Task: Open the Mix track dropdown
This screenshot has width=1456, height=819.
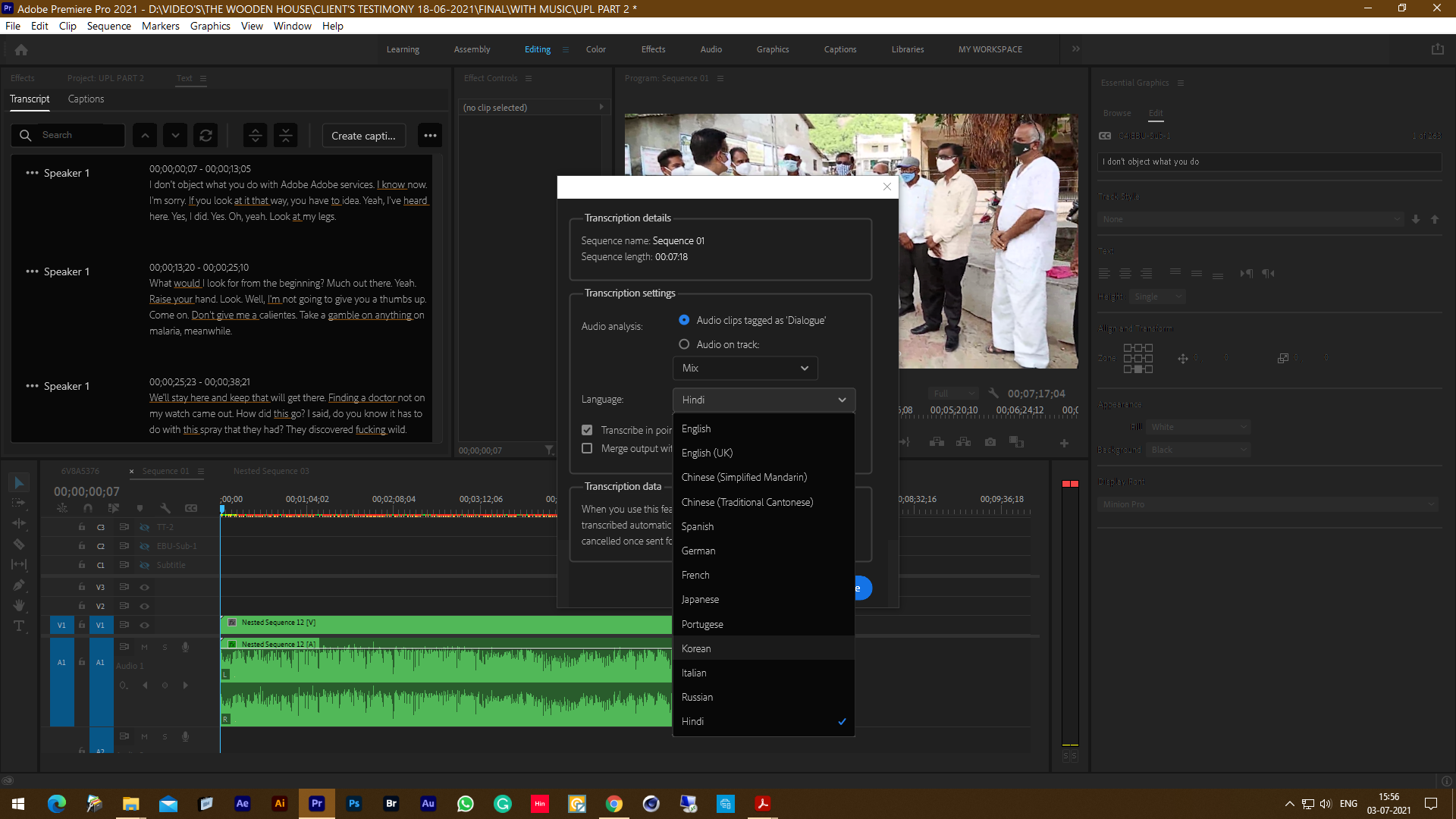Action: coord(744,368)
